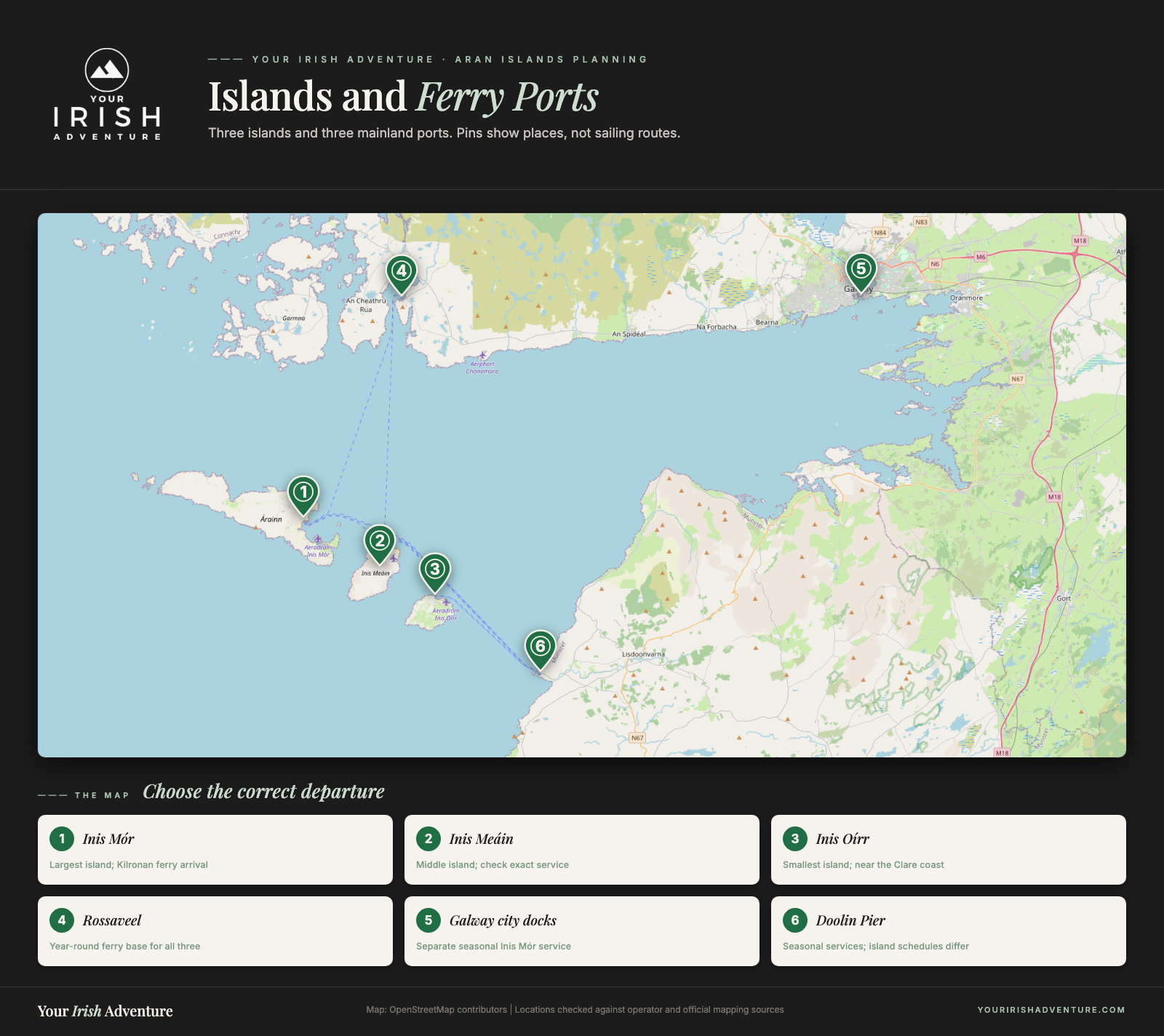The height and width of the screenshot is (1036, 1164).
Task: Click the Gort label on the map
Action: [x=1064, y=598]
